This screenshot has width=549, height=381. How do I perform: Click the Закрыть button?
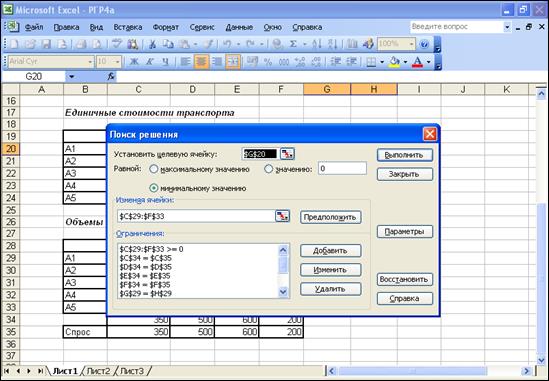pyautogui.click(x=405, y=174)
